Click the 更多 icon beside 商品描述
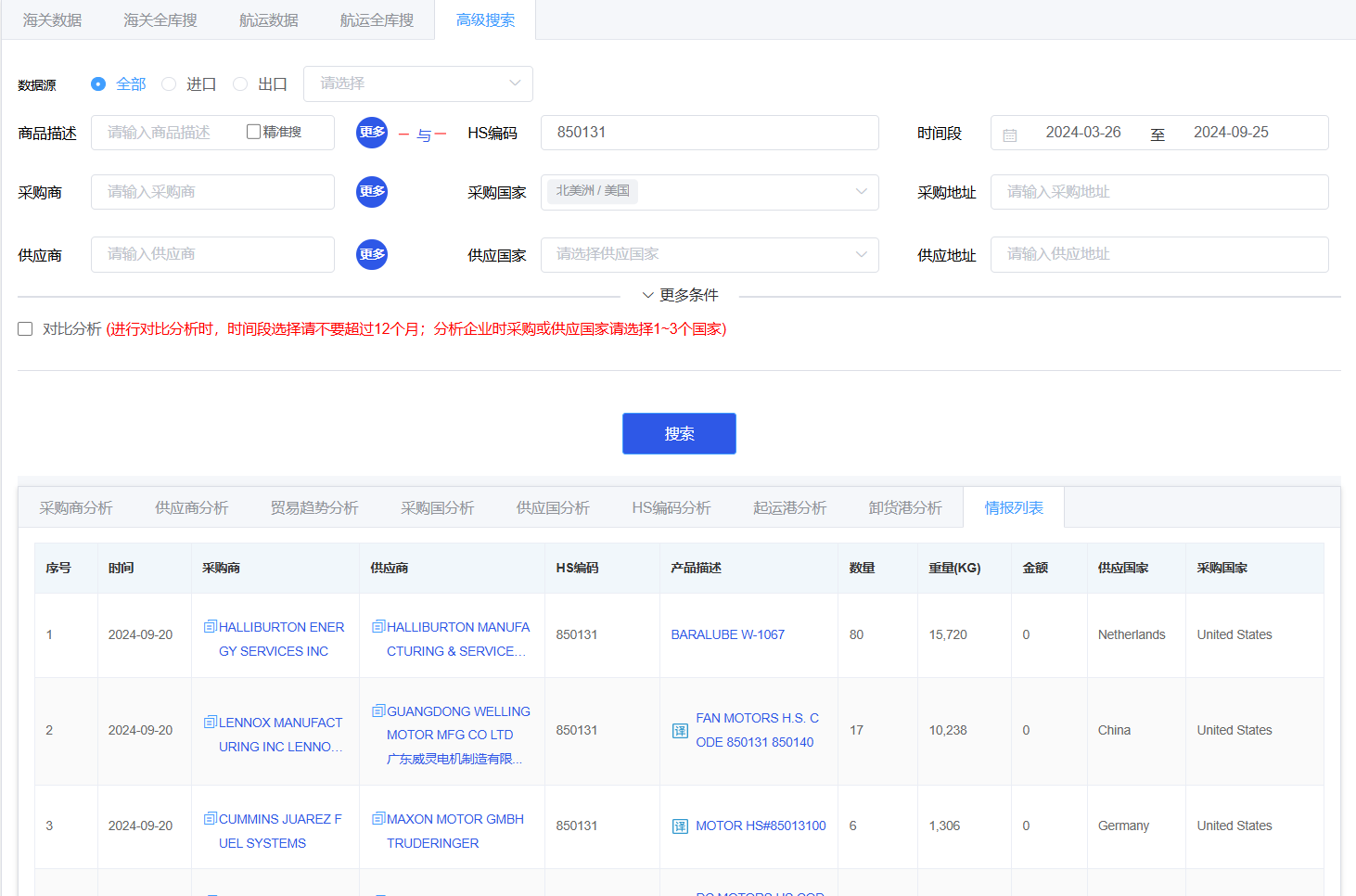 click(372, 133)
